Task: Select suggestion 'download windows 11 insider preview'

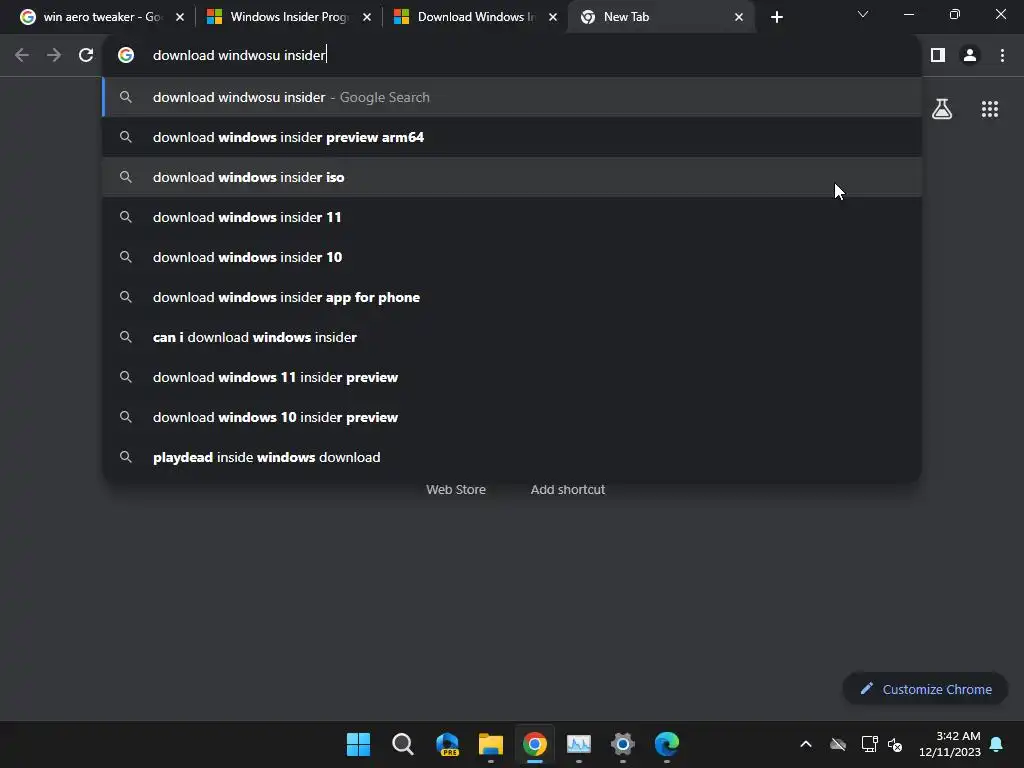Action: coord(512,377)
